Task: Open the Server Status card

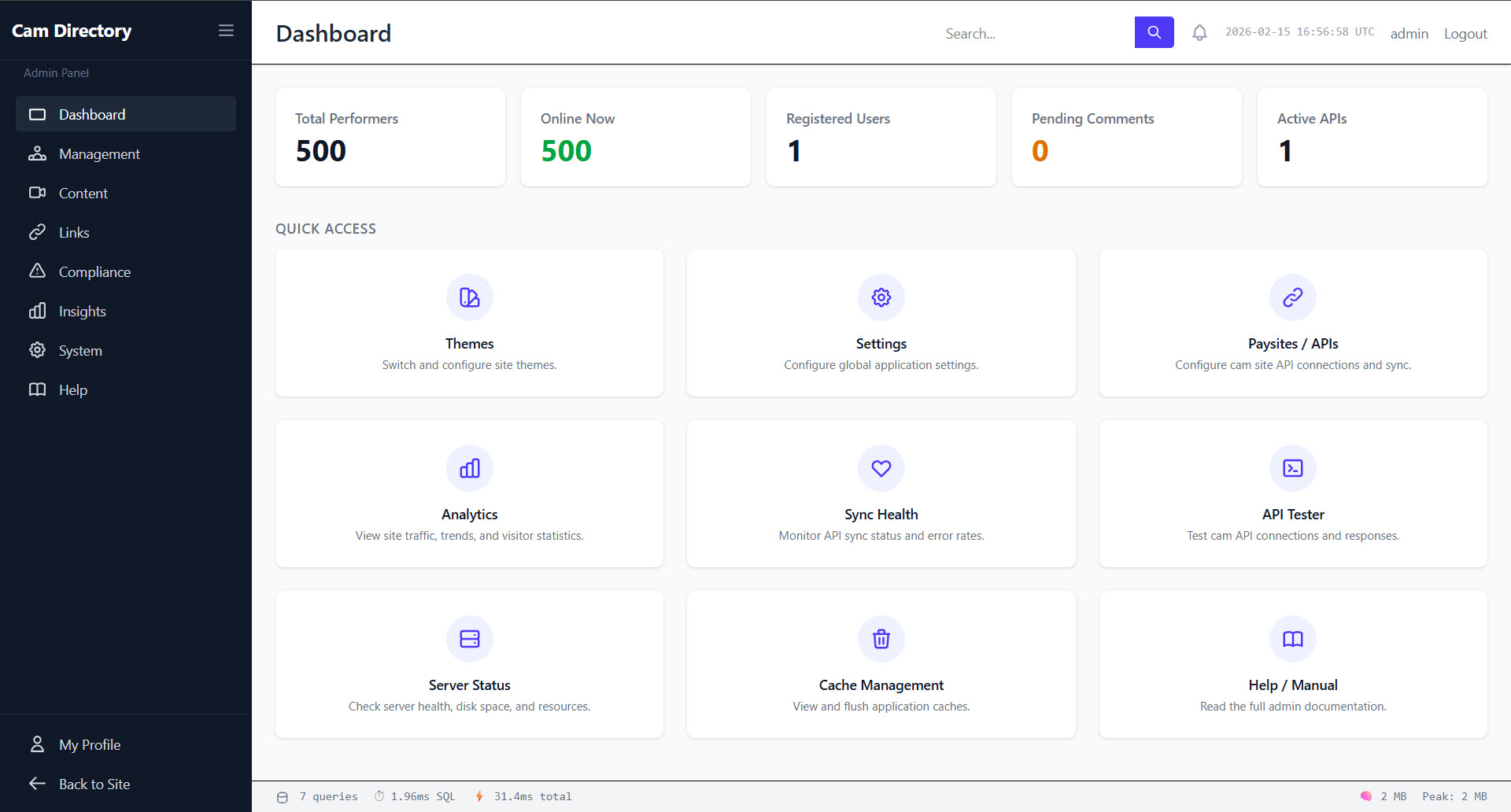Action: coord(469,665)
